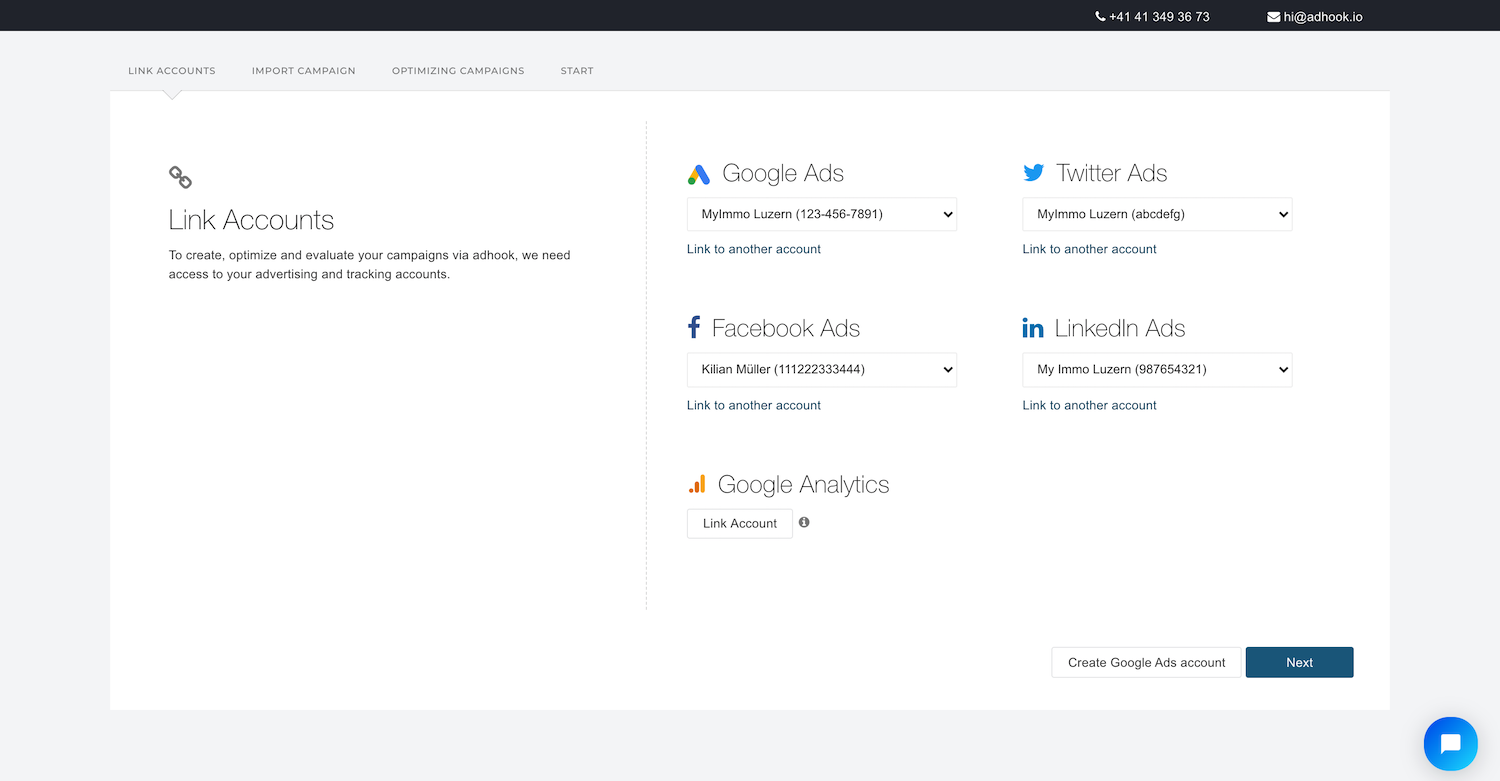Click the phone icon in top bar

(x=1101, y=17)
